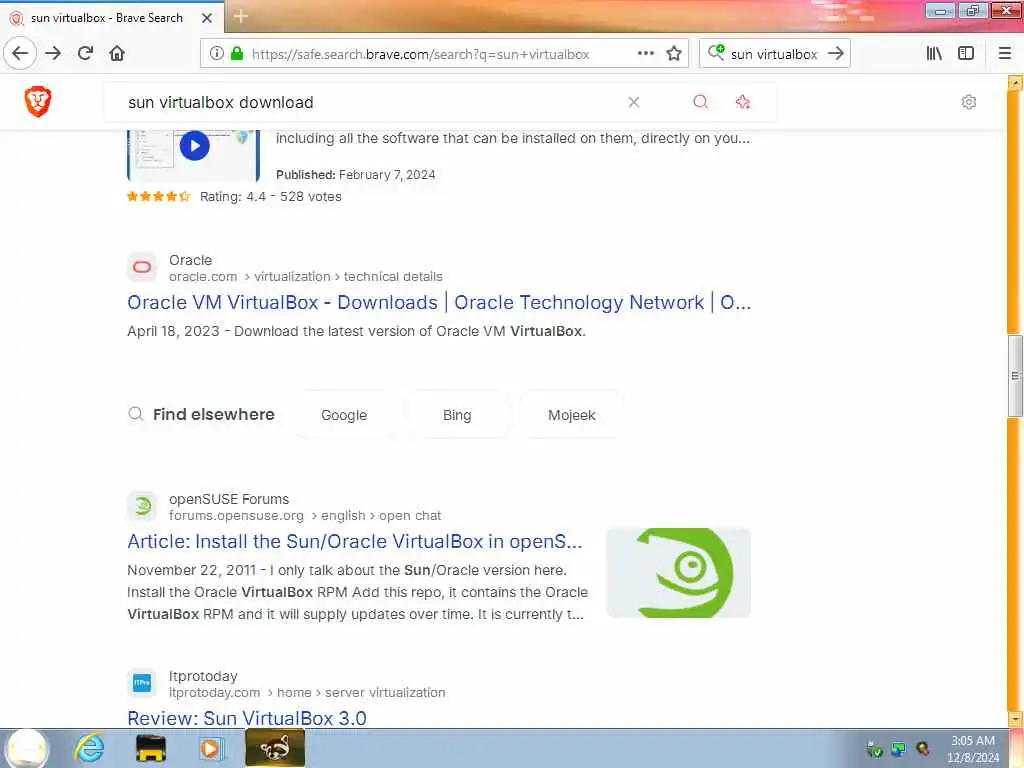Run search with red magnifier icon
The width and height of the screenshot is (1024, 768).
(x=700, y=102)
